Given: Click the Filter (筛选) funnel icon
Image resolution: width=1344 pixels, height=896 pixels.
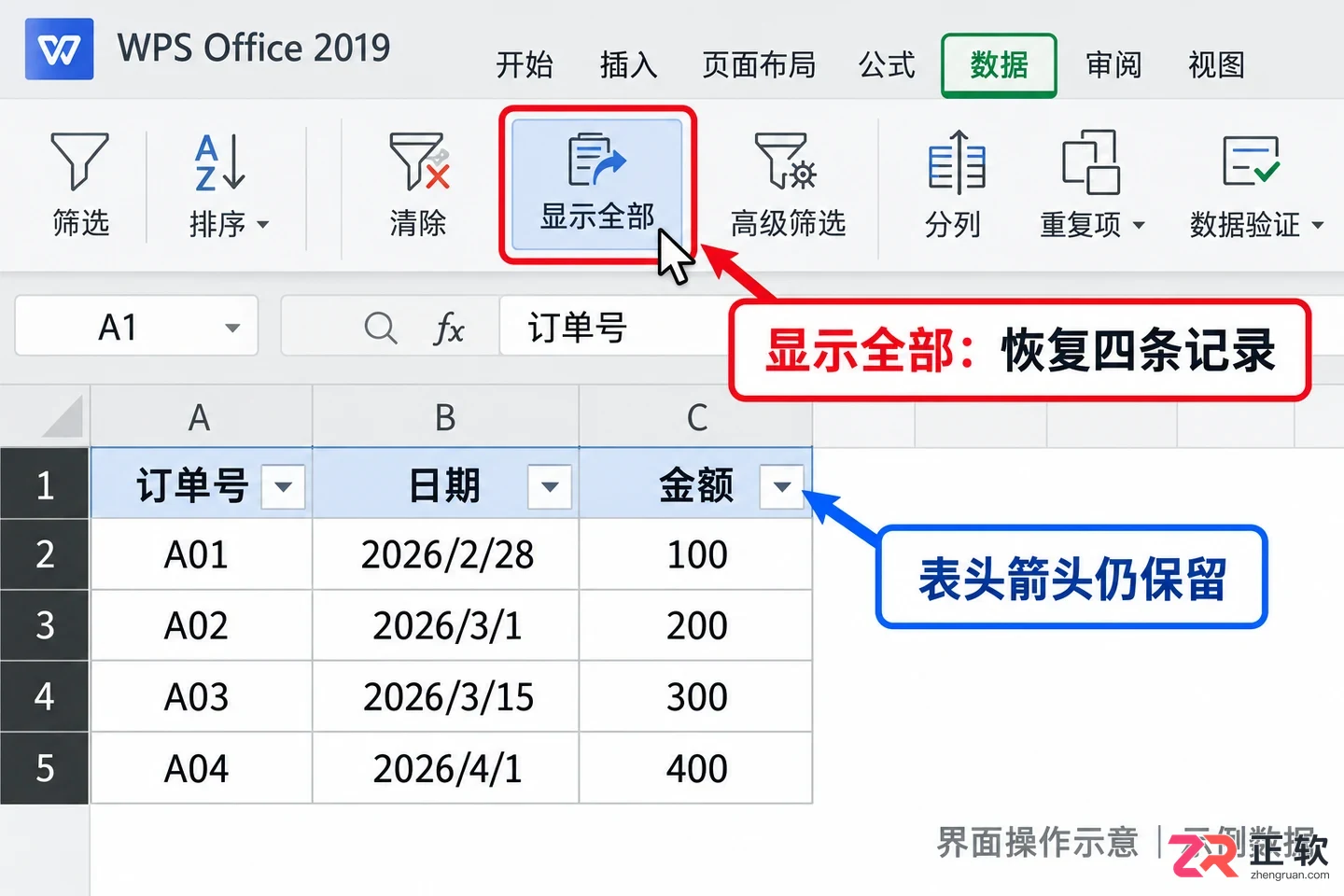Looking at the screenshot, I should pos(79,161).
